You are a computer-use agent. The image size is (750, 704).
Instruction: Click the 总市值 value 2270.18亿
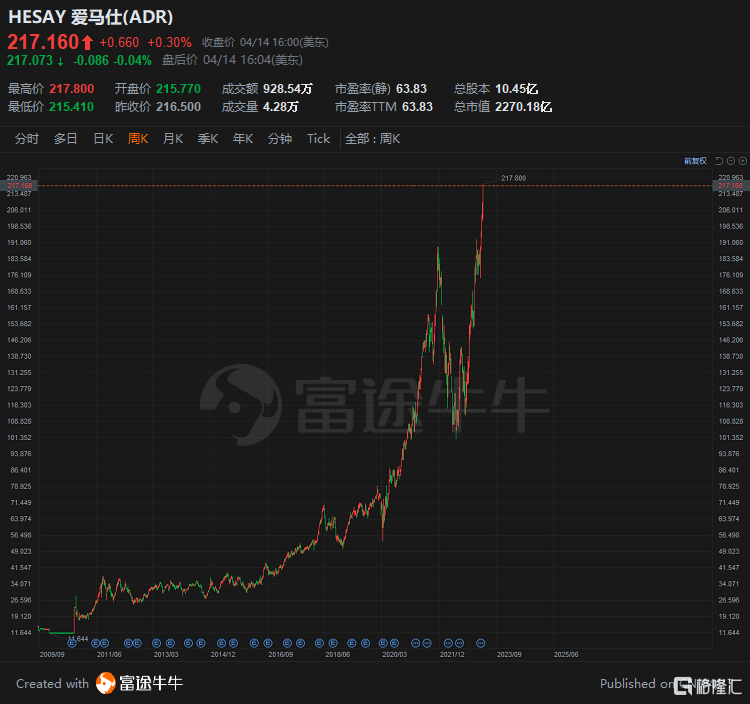pyautogui.click(x=524, y=107)
